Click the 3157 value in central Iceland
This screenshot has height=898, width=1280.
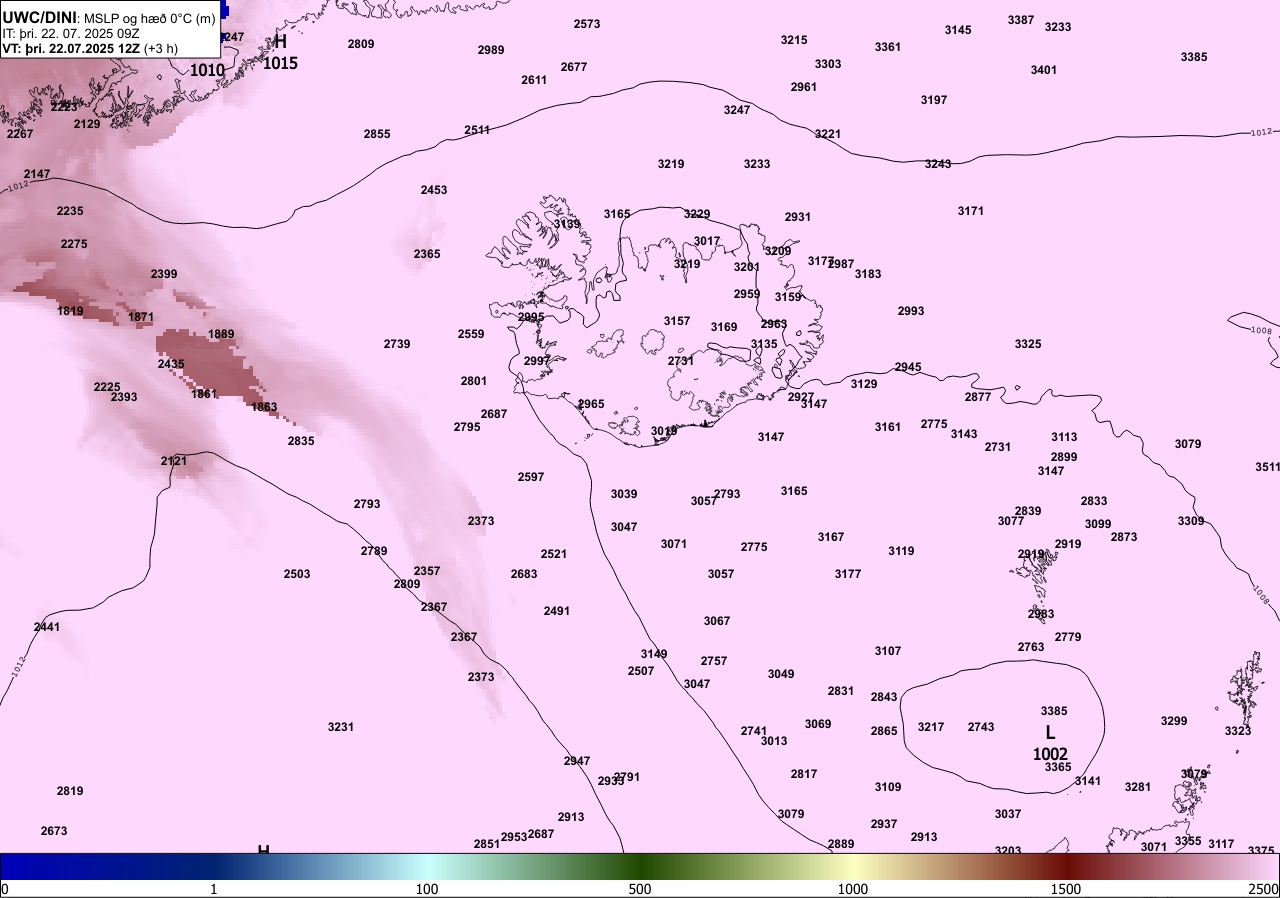point(677,321)
